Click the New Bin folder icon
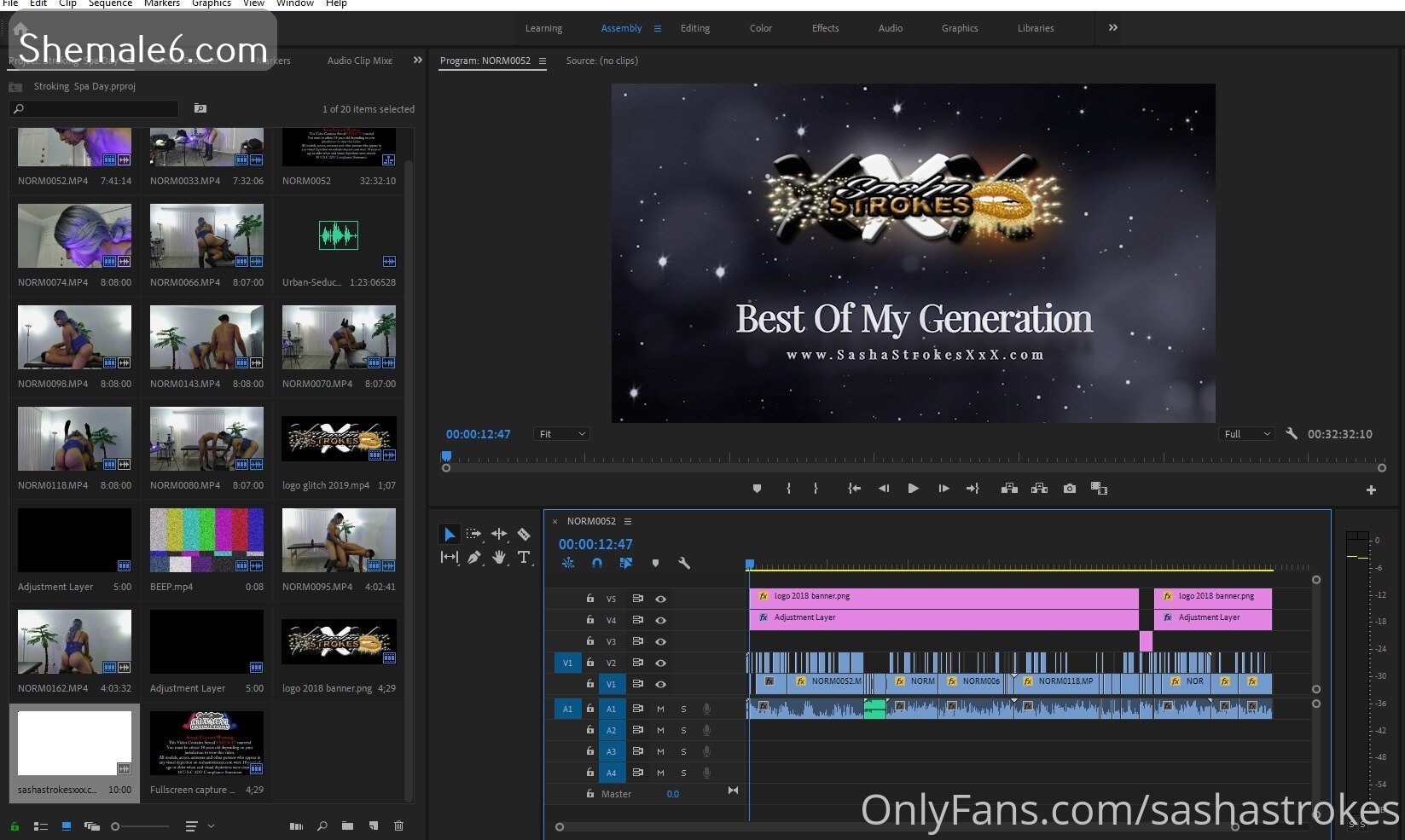Viewport: 1405px width, 840px height. pos(347,826)
